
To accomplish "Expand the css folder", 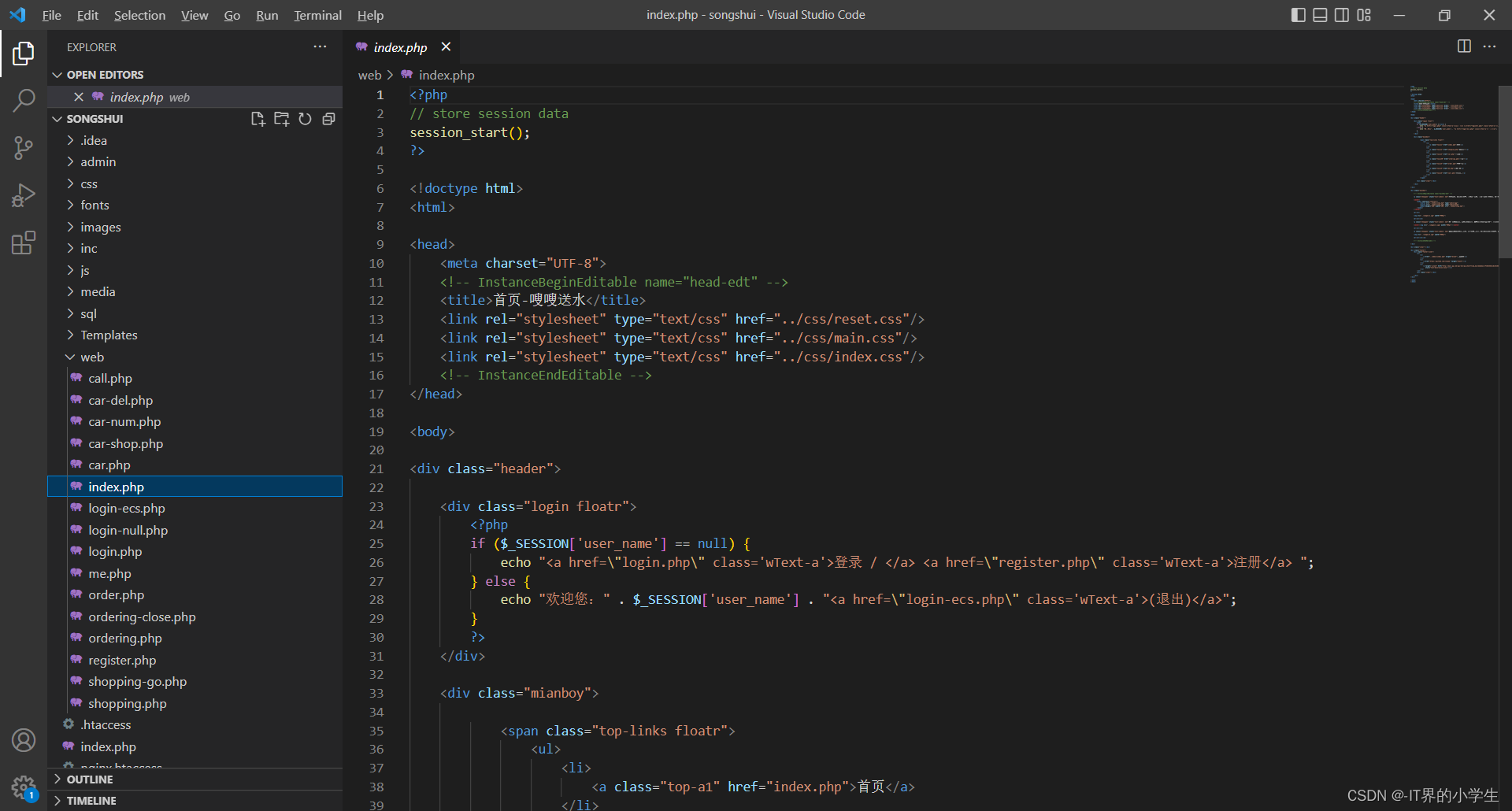I will 195,183.
